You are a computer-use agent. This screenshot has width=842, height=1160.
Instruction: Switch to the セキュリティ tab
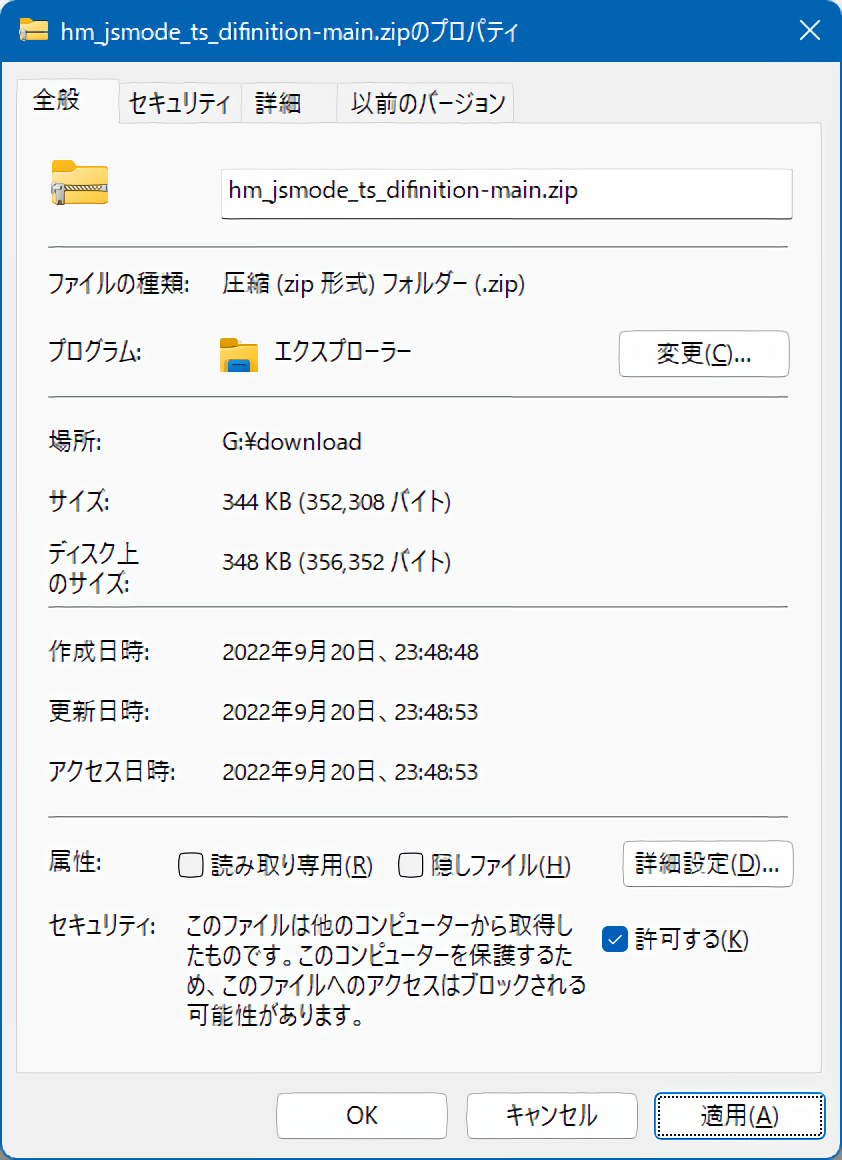[x=180, y=103]
